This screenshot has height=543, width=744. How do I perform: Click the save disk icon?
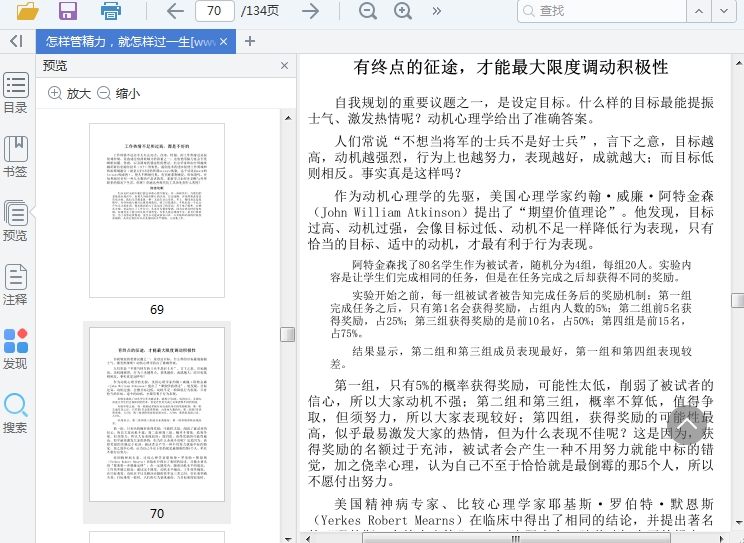(68, 11)
